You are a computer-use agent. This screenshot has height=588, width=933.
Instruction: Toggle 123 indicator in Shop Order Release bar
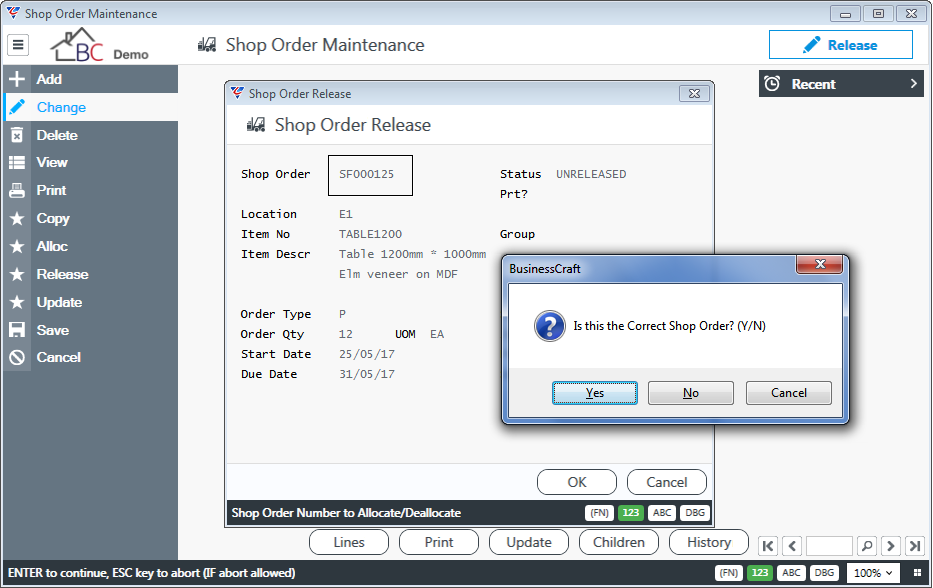631,512
